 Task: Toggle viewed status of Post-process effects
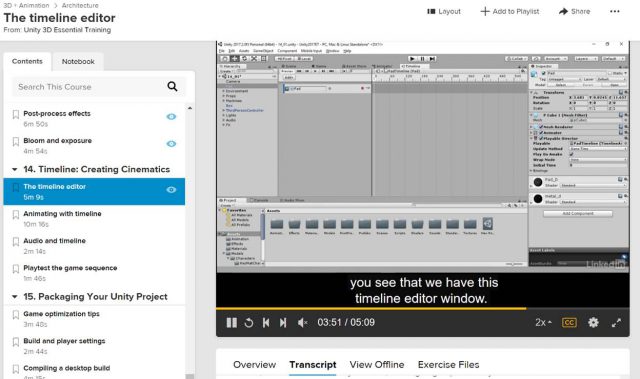point(171,117)
